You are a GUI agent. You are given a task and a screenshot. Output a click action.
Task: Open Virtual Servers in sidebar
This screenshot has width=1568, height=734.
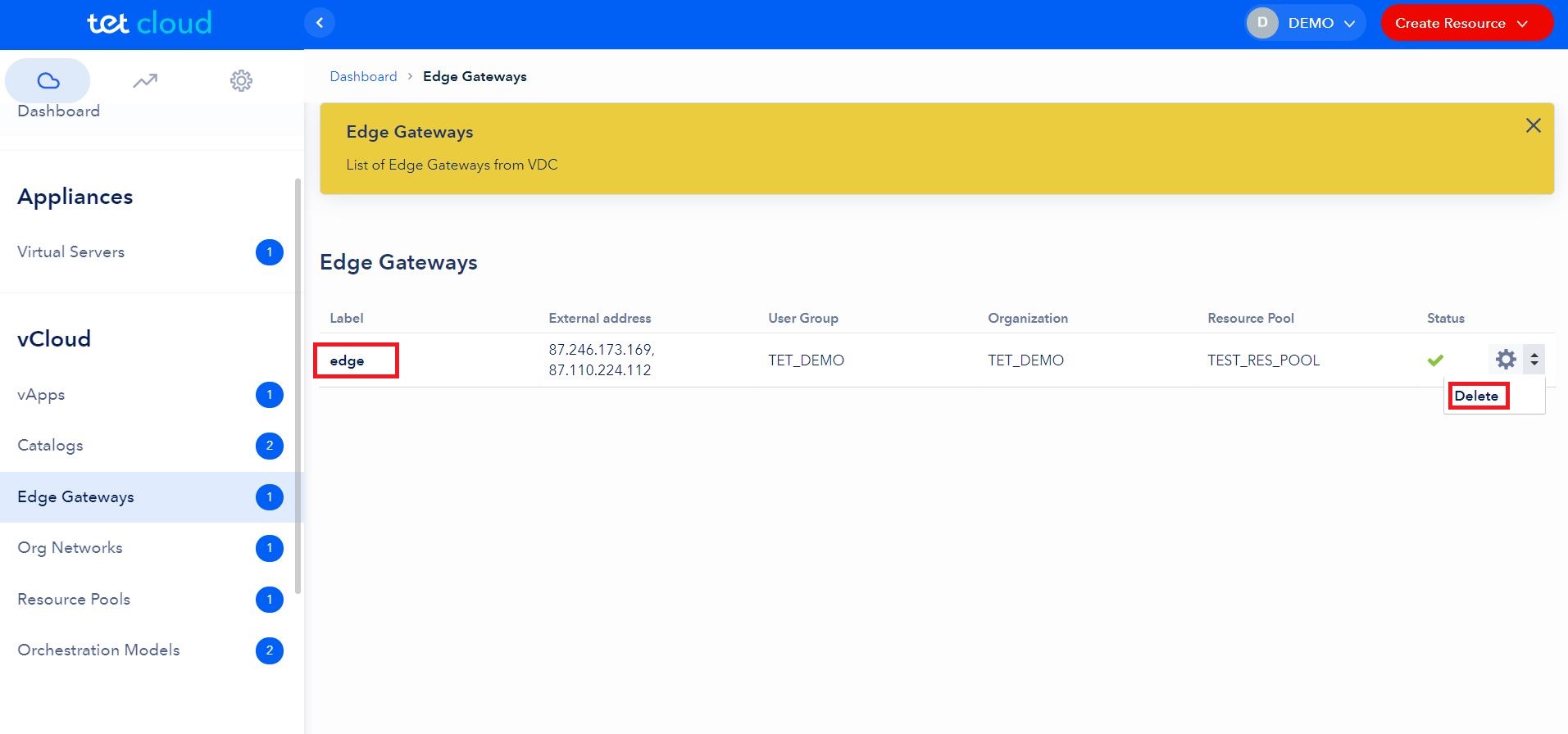pos(70,251)
